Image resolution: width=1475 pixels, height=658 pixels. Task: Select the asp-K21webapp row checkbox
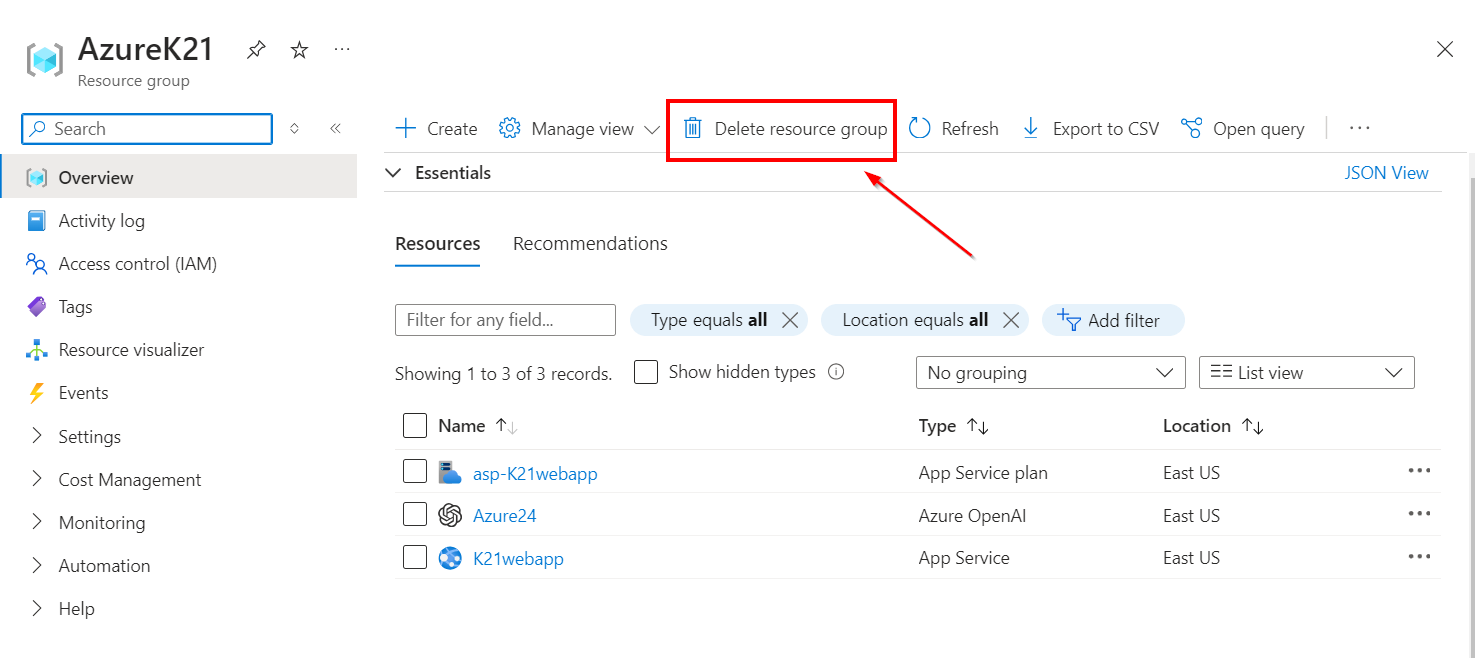(x=415, y=472)
